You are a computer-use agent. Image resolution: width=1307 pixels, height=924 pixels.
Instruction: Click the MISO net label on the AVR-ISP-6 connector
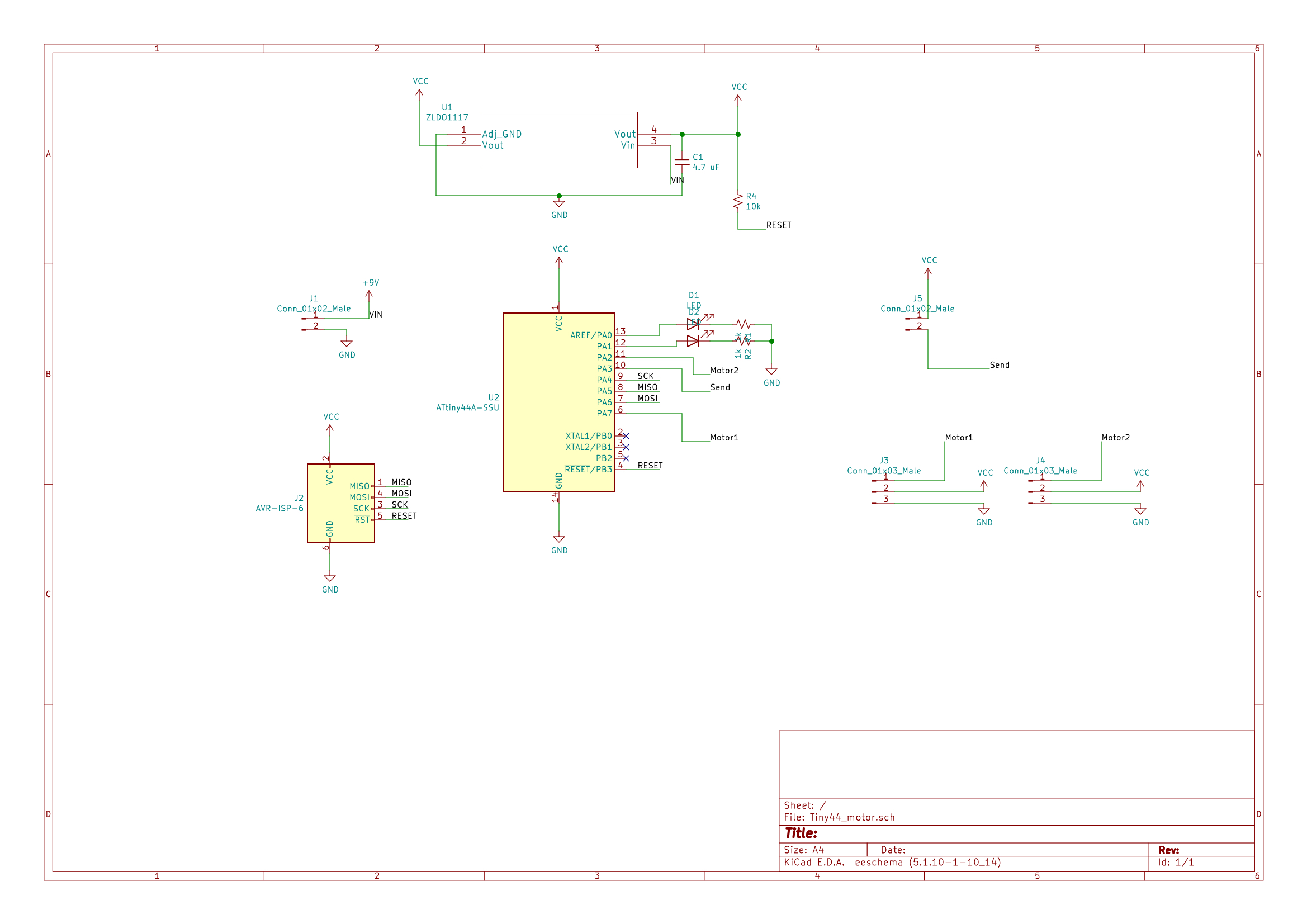pos(401,483)
